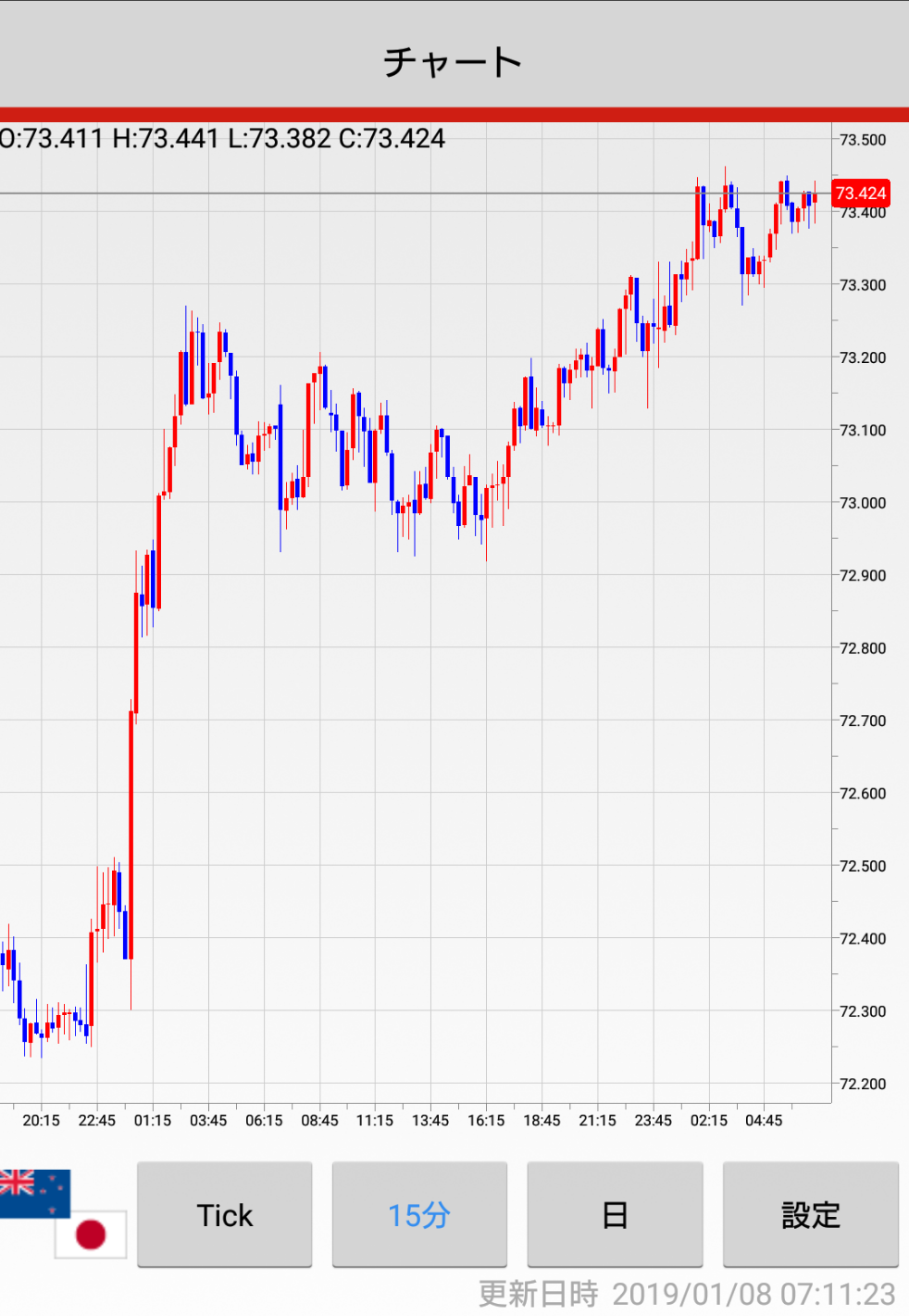Click the 16:15 time axis label
This screenshot has width=909, height=1316.
486,1121
